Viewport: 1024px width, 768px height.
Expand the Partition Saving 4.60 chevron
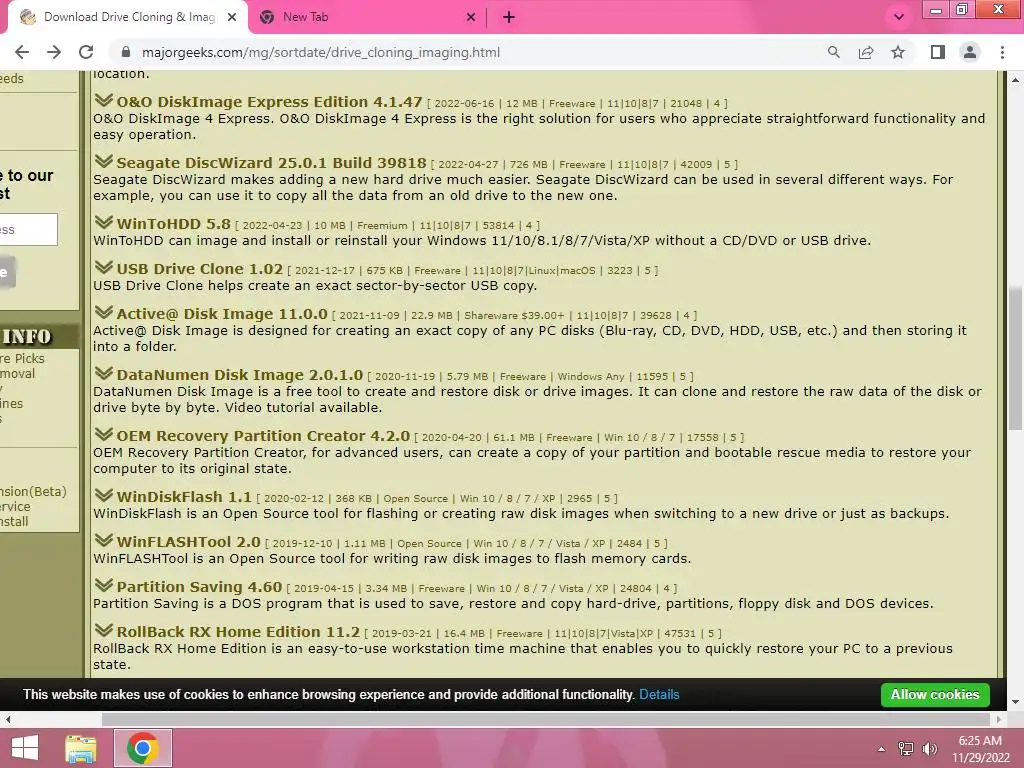(x=103, y=586)
